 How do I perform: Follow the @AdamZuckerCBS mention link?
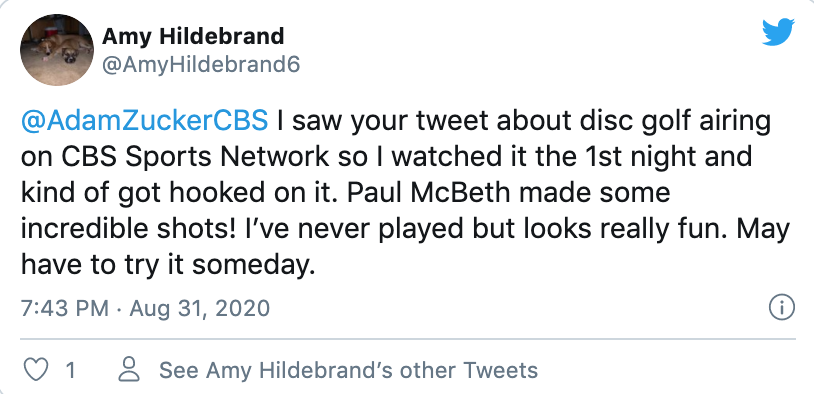click(144, 120)
